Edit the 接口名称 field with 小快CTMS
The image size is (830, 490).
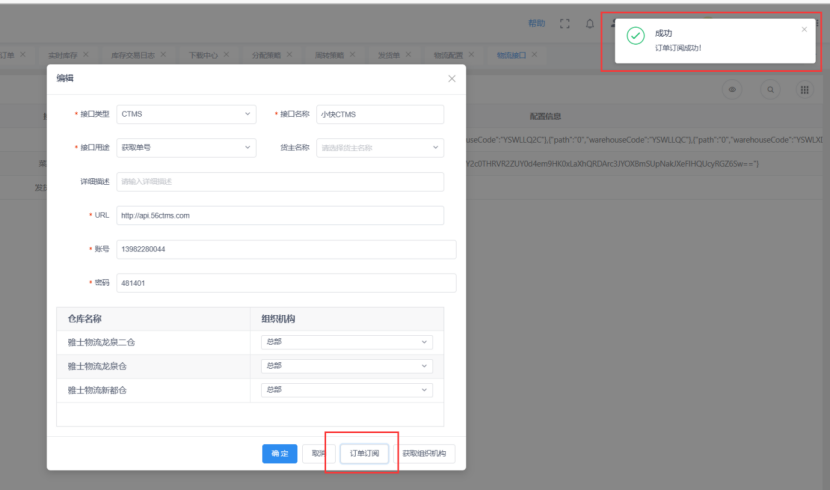tap(380, 114)
